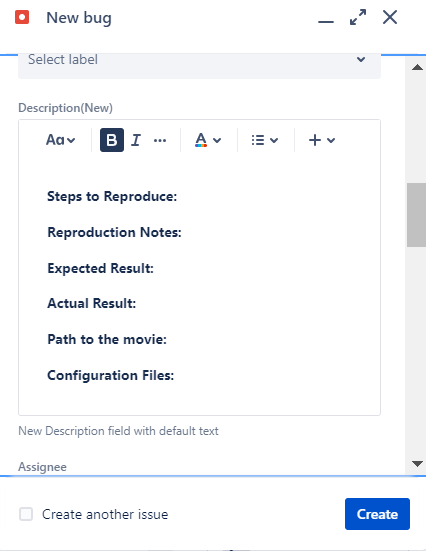Open insert plus menu
This screenshot has width=426, height=551.
(322, 140)
